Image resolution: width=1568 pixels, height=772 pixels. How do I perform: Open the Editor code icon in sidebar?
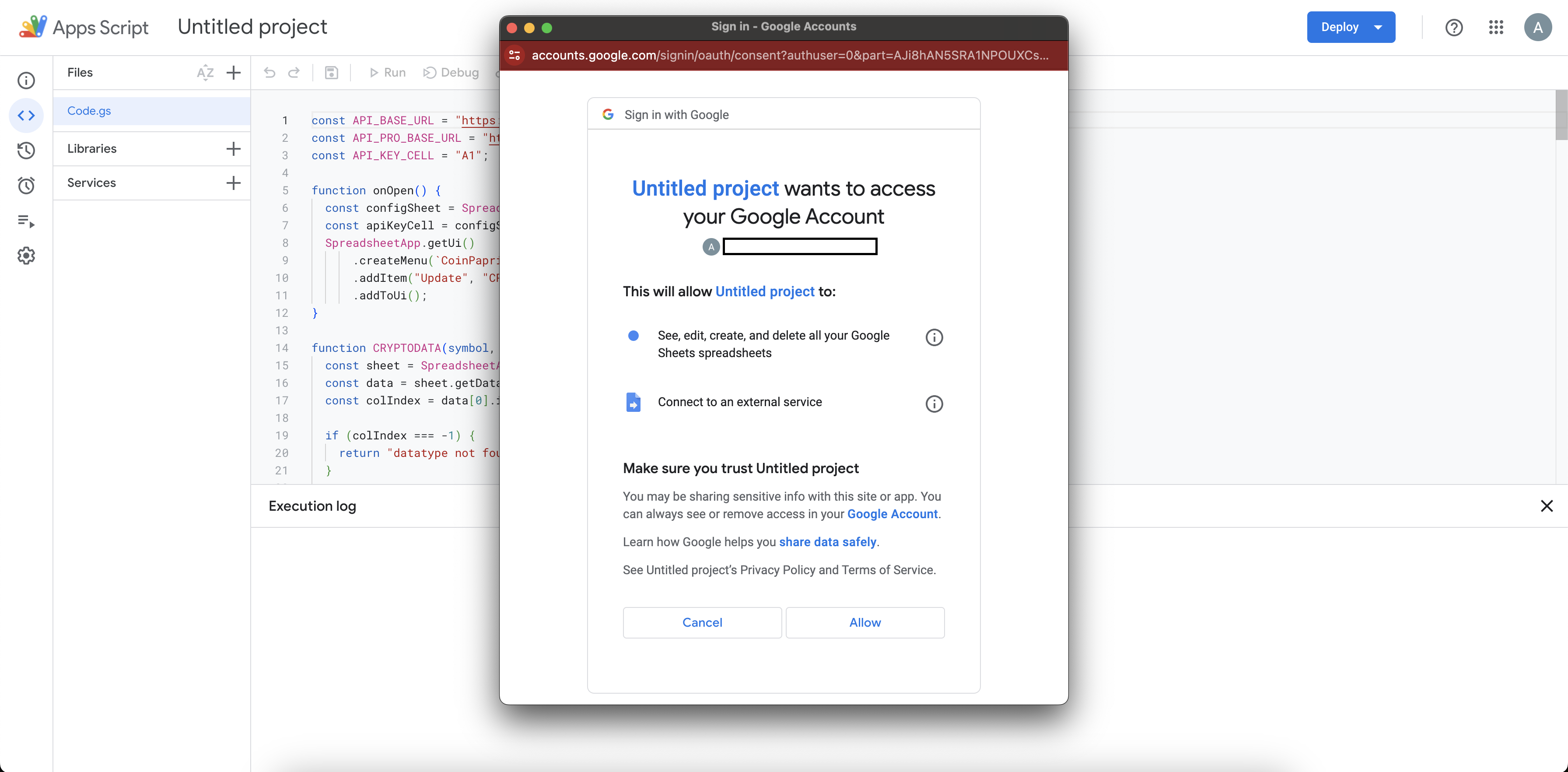(26, 115)
